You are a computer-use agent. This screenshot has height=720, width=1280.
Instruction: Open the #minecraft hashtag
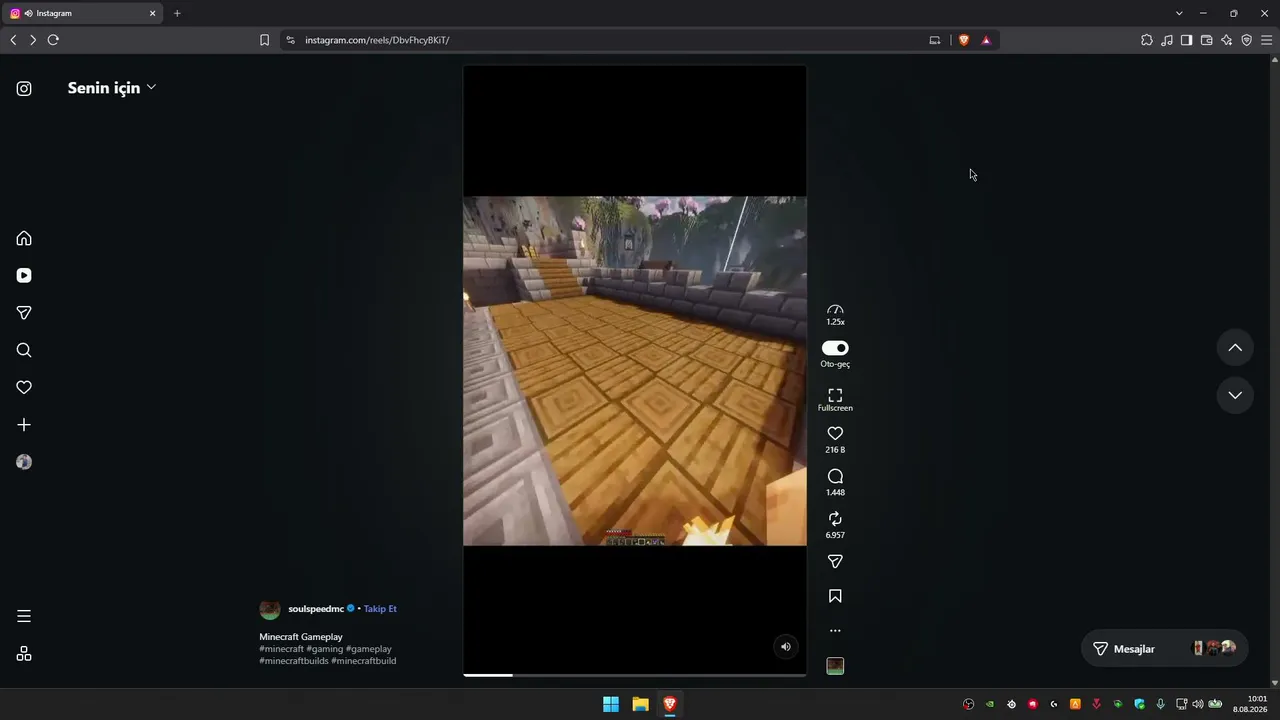point(281,649)
